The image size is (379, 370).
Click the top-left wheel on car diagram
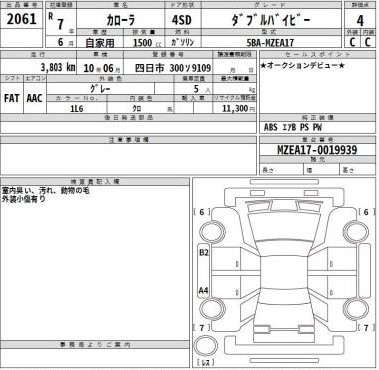coord(213,231)
